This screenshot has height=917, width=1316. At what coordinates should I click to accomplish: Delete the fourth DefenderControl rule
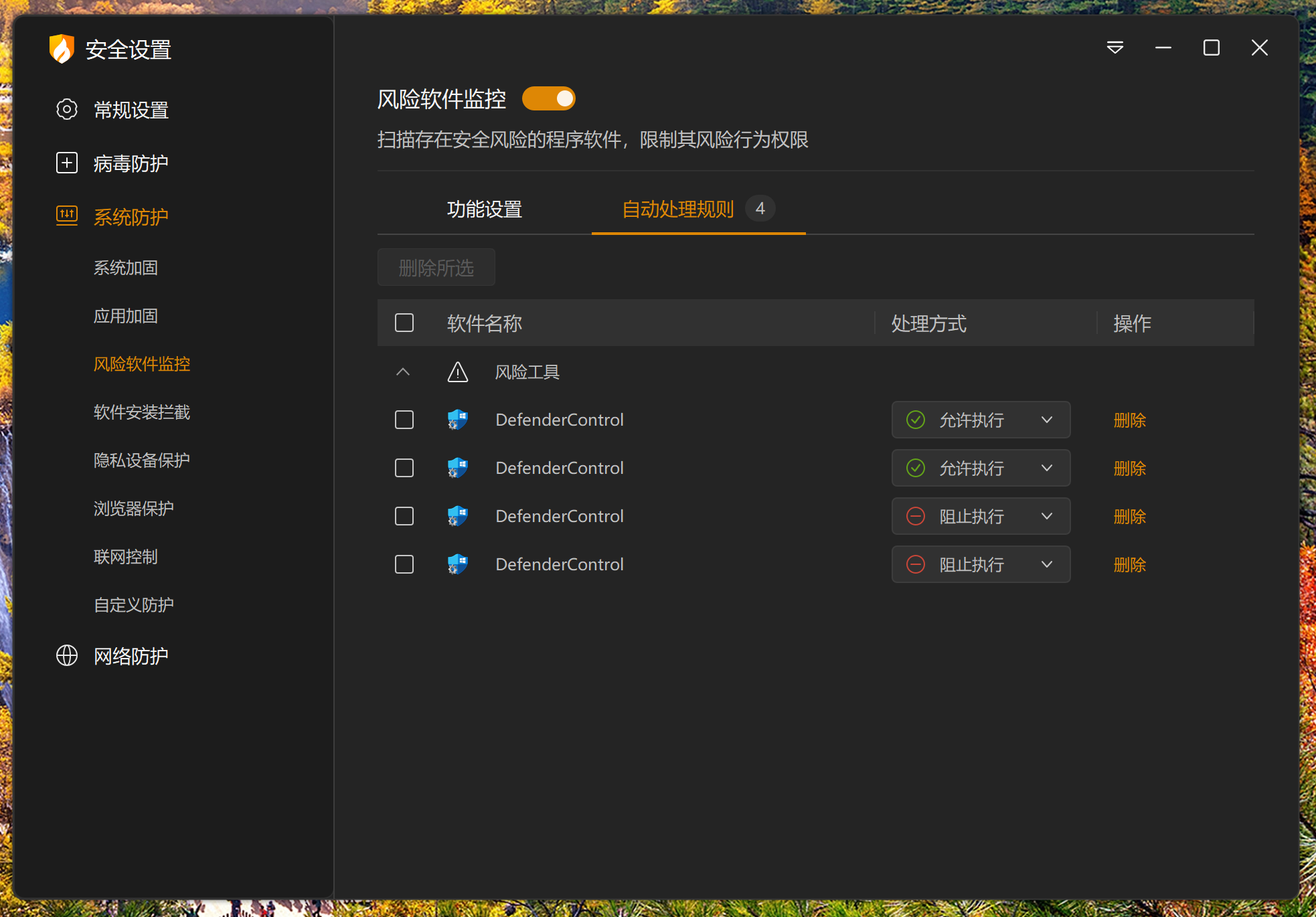[1130, 565]
